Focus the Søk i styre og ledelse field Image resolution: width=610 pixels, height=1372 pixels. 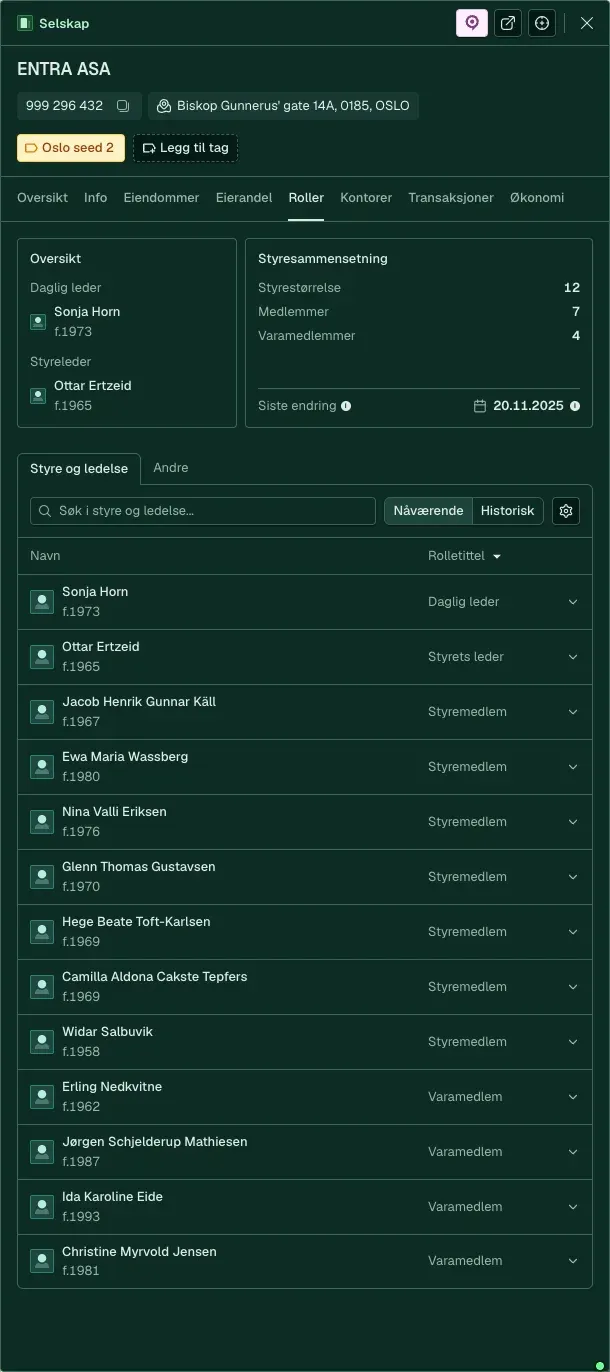point(203,511)
